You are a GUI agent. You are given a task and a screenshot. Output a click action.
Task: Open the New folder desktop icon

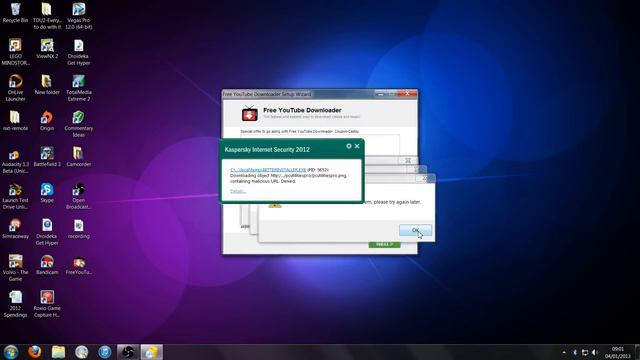pos(47,85)
